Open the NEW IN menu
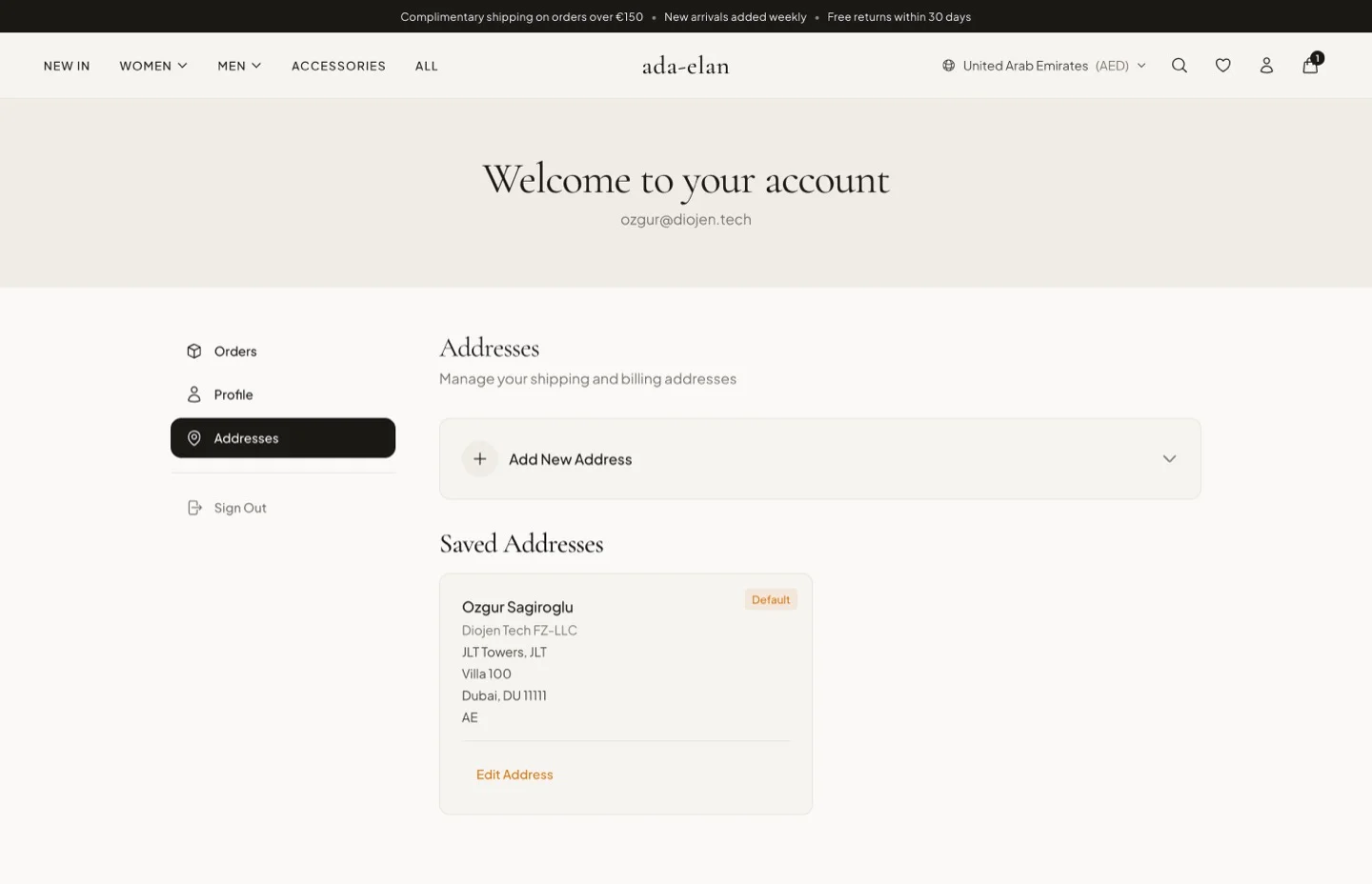This screenshot has height=884, width=1372. (x=66, y=65)
